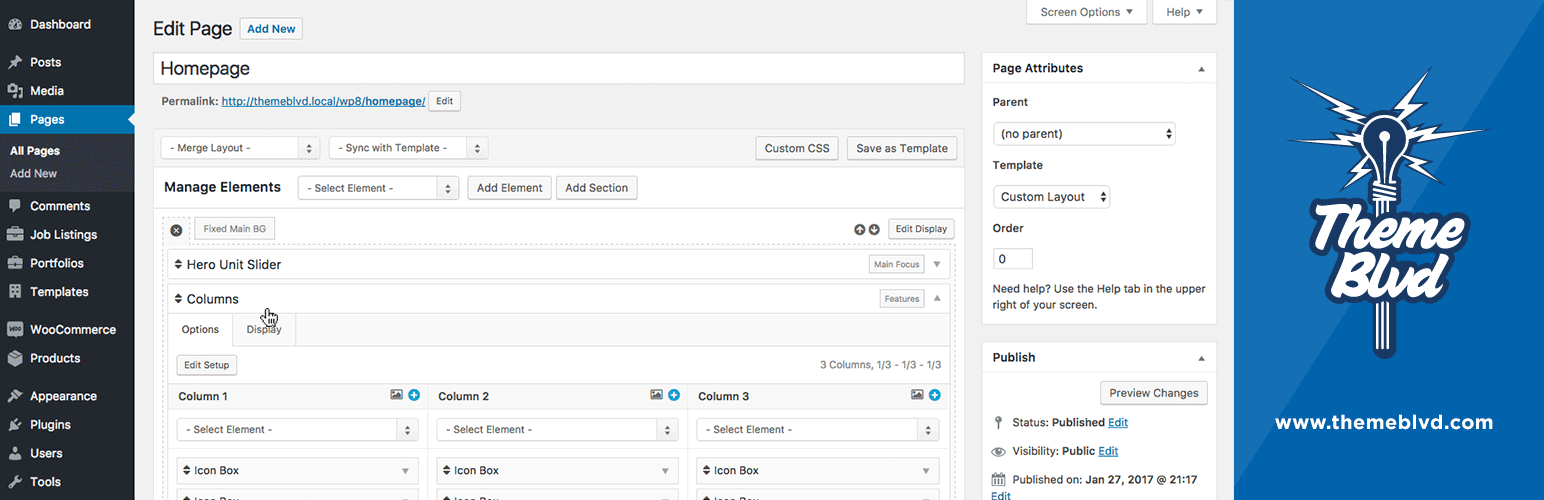Collapse the Columns element panel
1544x500 pixels.
click(937, 298)
